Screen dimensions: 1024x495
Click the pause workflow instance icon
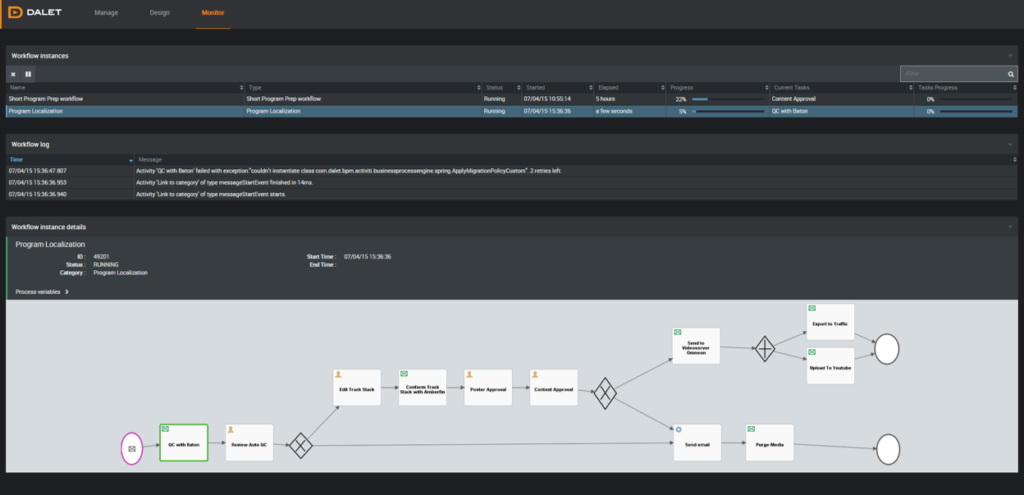pos(28,74)
